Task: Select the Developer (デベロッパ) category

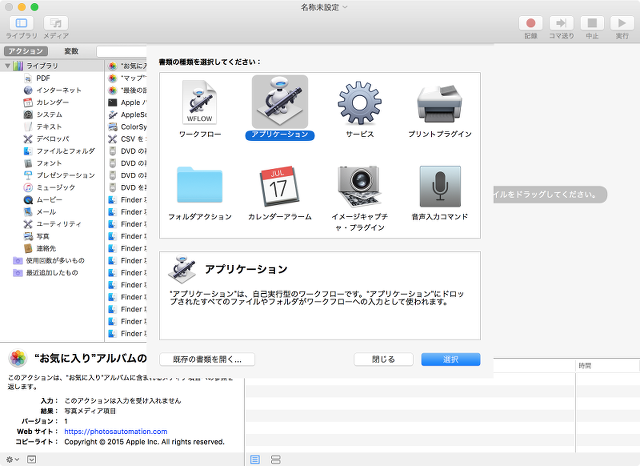Action: (52, 139)
